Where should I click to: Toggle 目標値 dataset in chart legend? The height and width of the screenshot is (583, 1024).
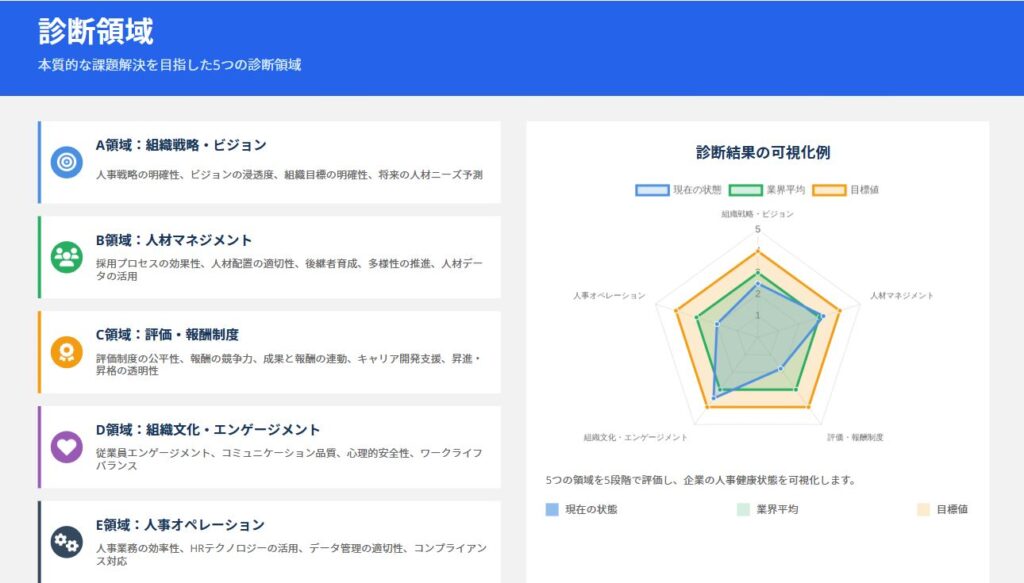point(846,190)
